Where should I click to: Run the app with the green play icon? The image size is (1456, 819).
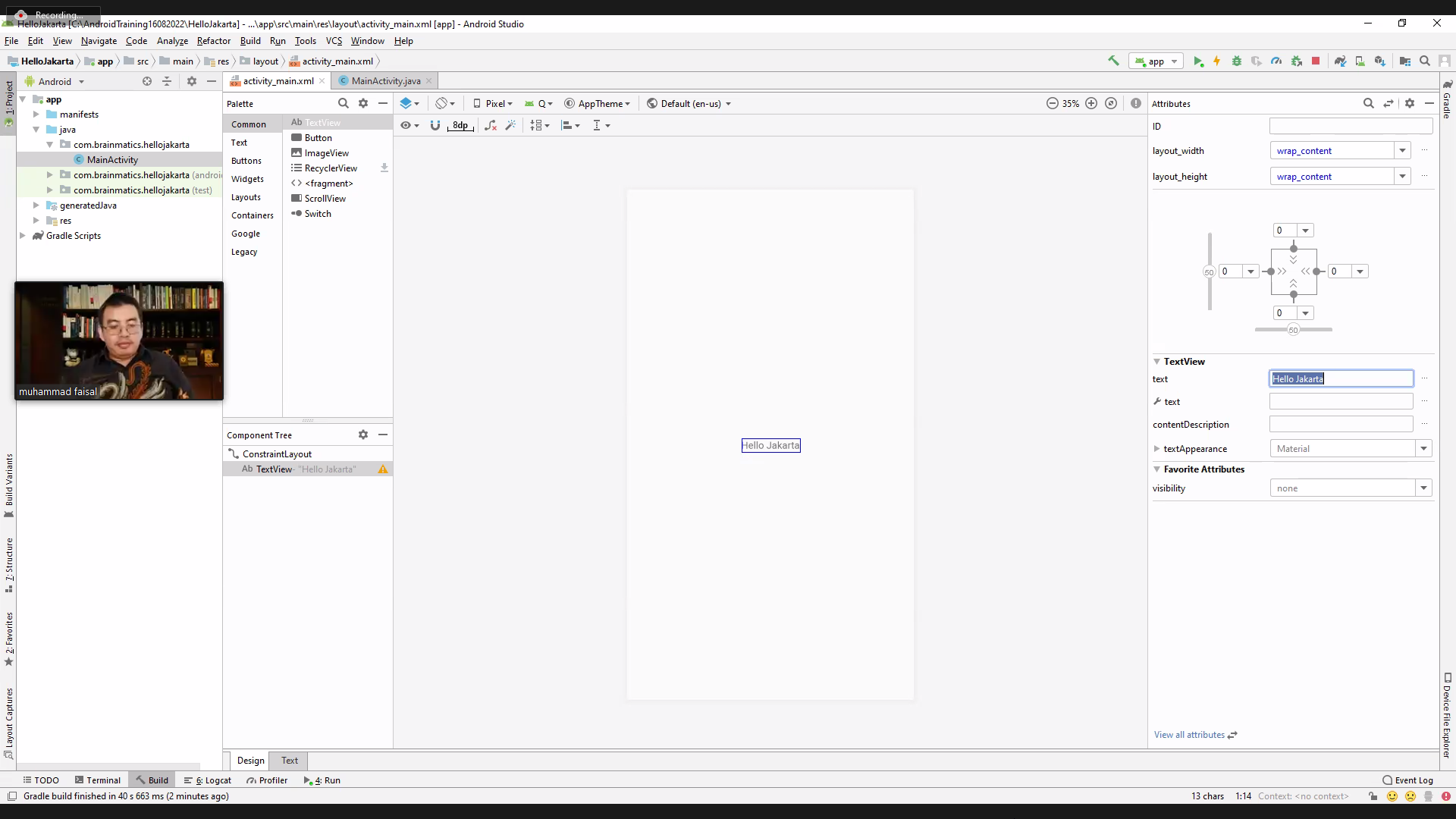click(x=1198, y=61)
